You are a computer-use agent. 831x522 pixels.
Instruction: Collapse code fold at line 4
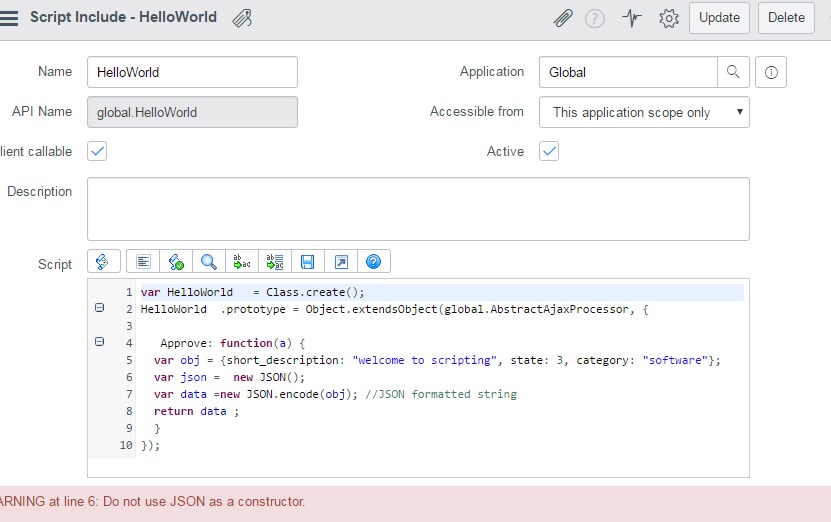point(99,342)
